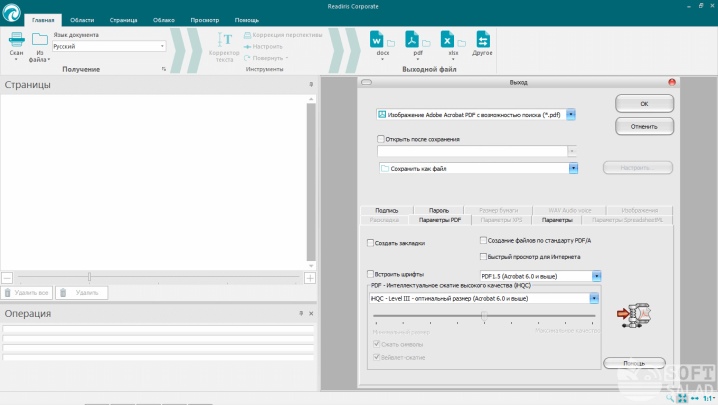Click the PDF compression quality slider handle
This screenshot has width=718, height=405.
point(484,315)
